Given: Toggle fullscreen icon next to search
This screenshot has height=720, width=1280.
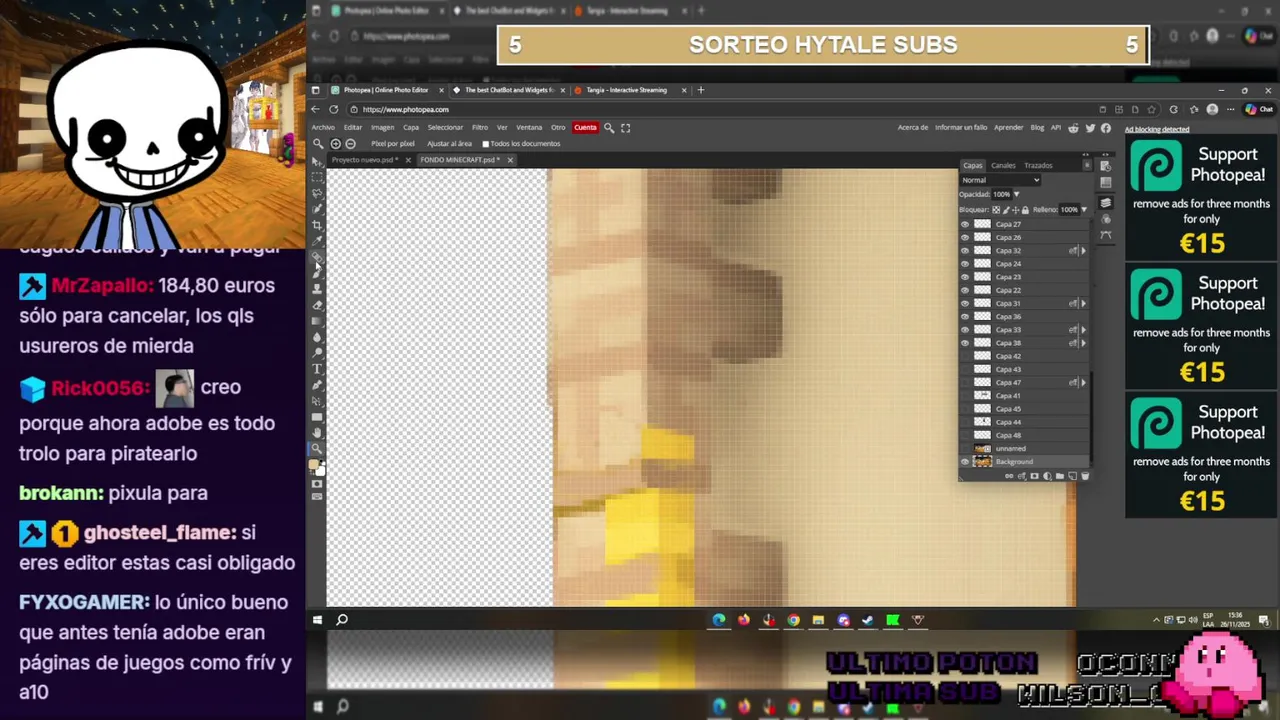Looking at the screenshot, I should [626, 127].
